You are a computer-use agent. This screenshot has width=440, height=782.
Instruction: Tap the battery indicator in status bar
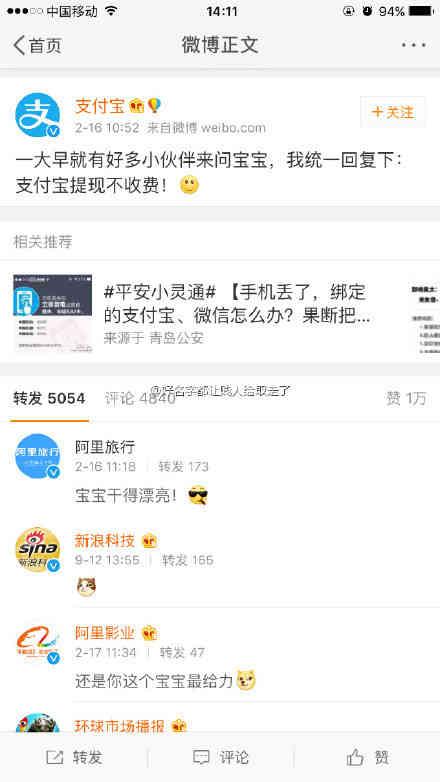tap(421, 11)
